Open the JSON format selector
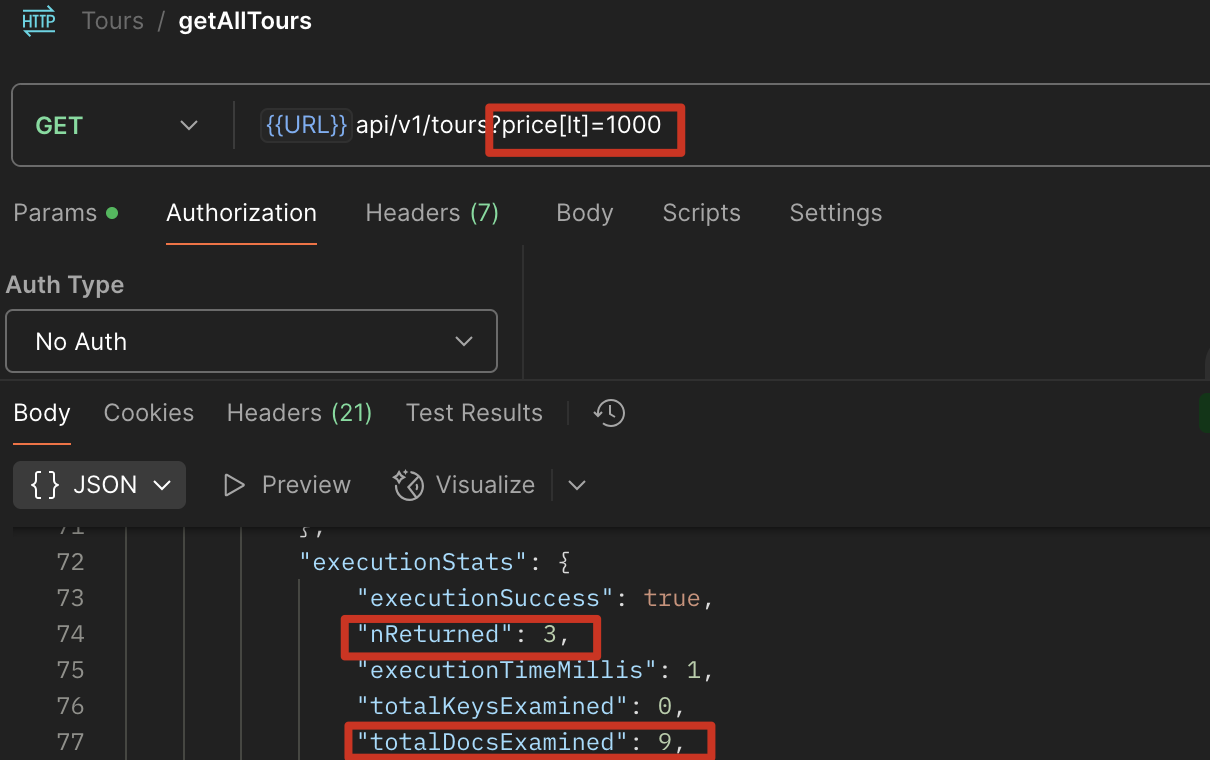 point(100,485)
